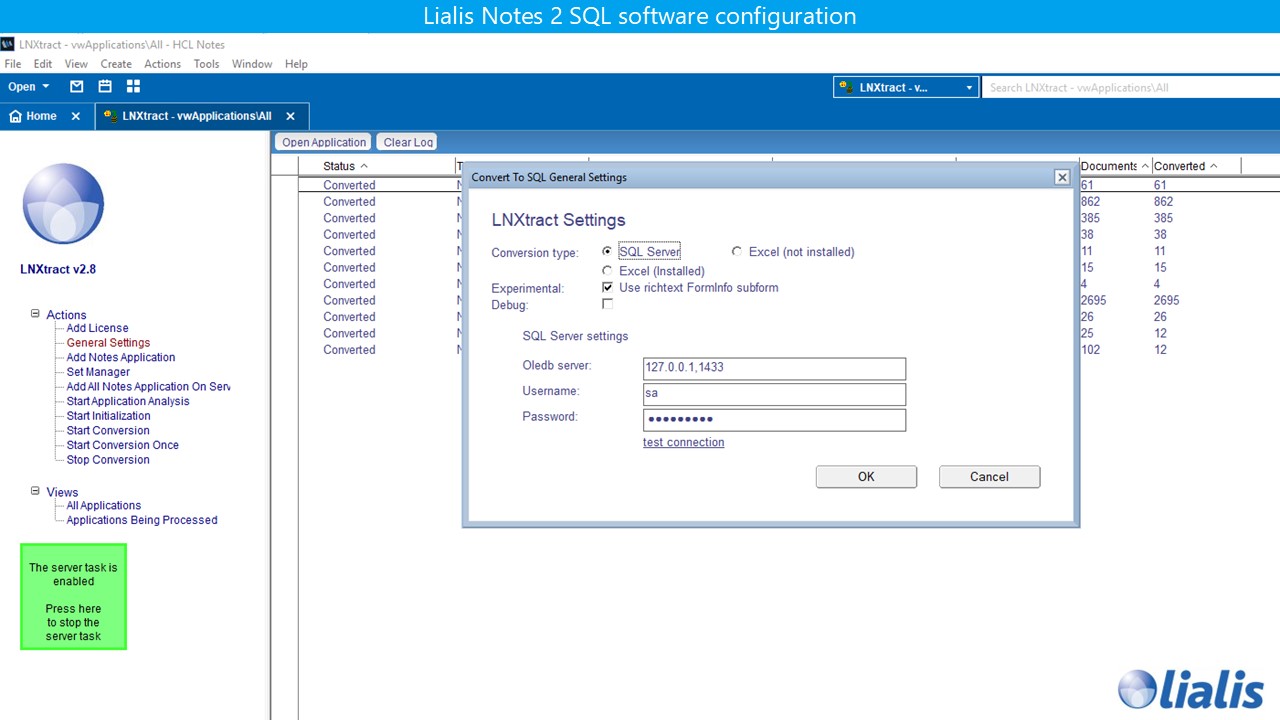Select Excel (not installed) radio option

point(738,252)
